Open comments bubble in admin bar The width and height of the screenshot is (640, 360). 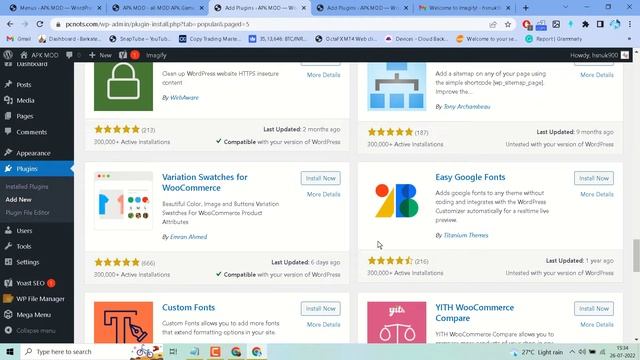tap(69, 55)
